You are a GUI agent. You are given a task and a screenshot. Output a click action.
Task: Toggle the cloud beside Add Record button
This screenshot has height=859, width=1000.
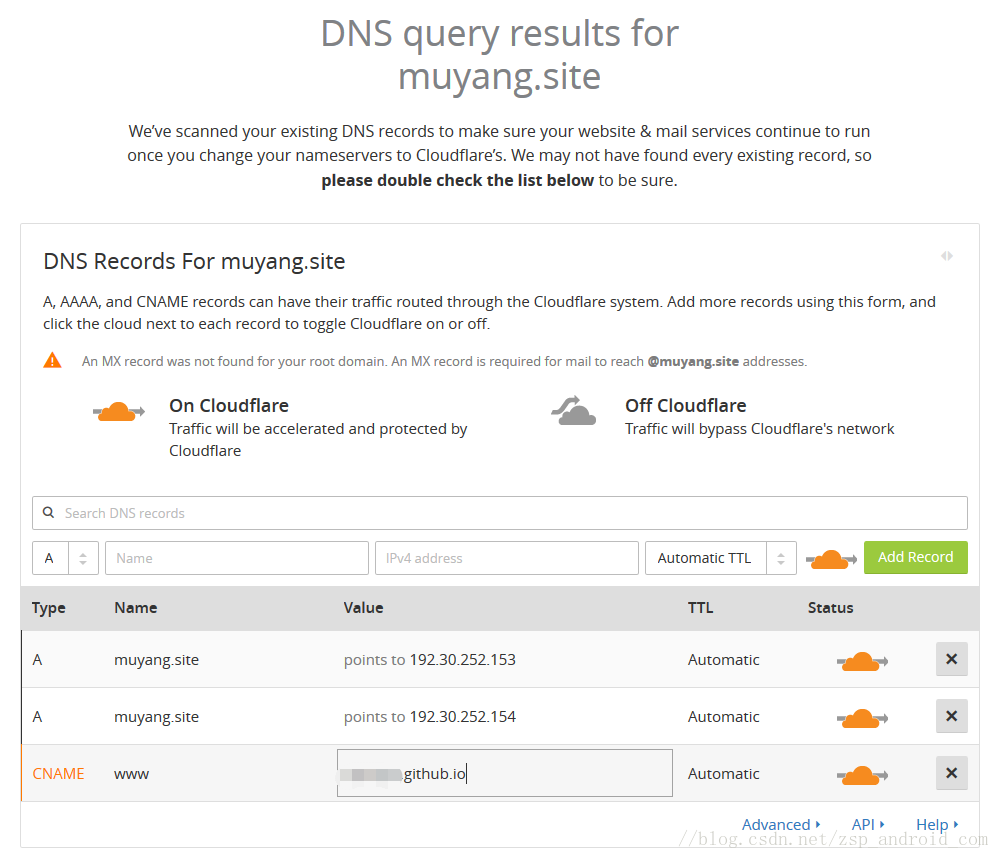tap(831, 559)
